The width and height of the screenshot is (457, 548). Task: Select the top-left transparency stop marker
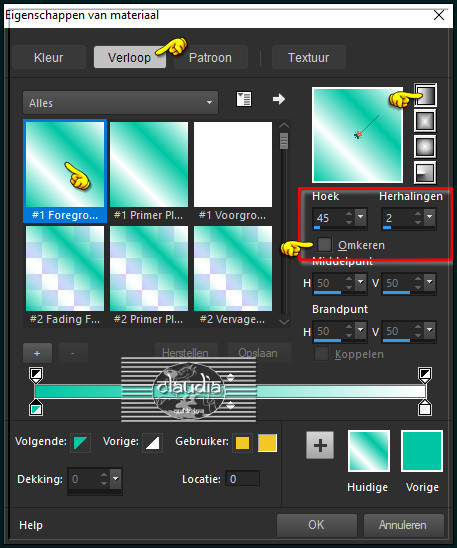coord(36,374)
